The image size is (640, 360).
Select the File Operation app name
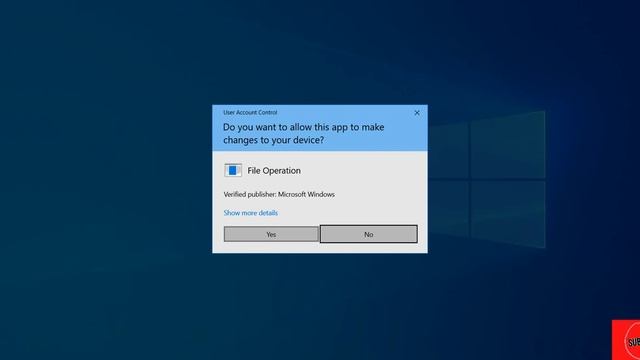point(274,171)
